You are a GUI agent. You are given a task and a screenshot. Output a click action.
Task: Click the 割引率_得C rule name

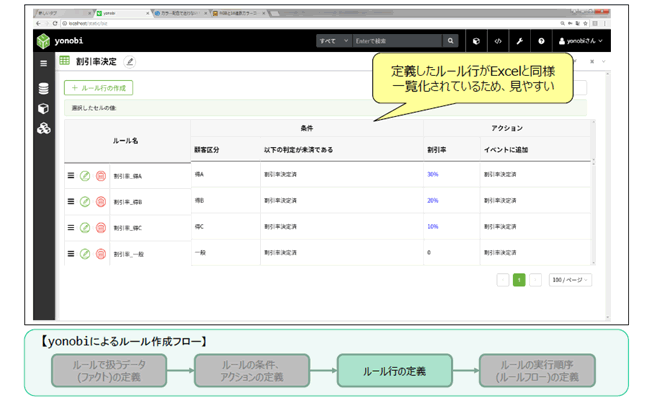coord(128,228)
